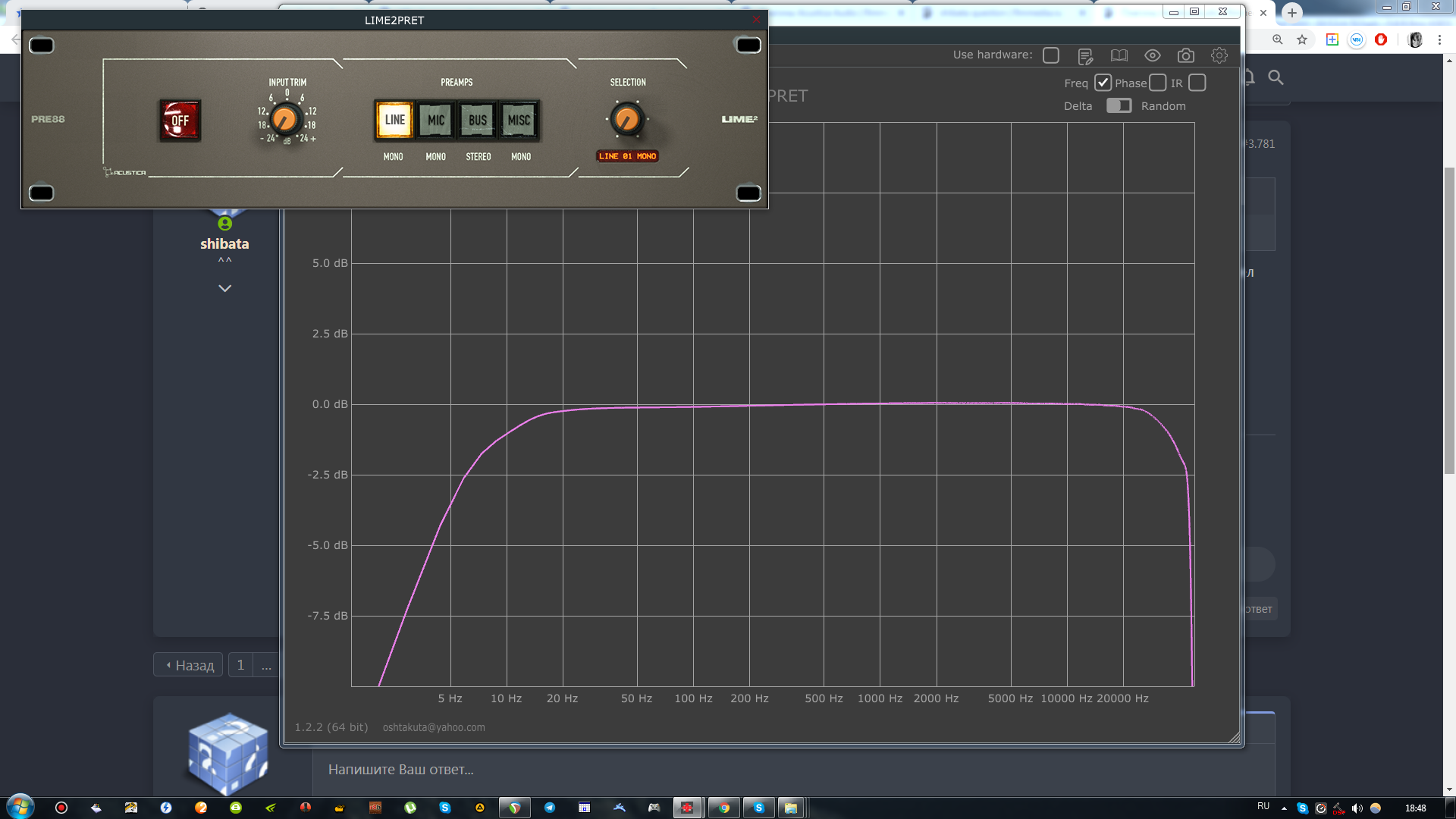Bookmark page with star icon

coord(1302,39)
